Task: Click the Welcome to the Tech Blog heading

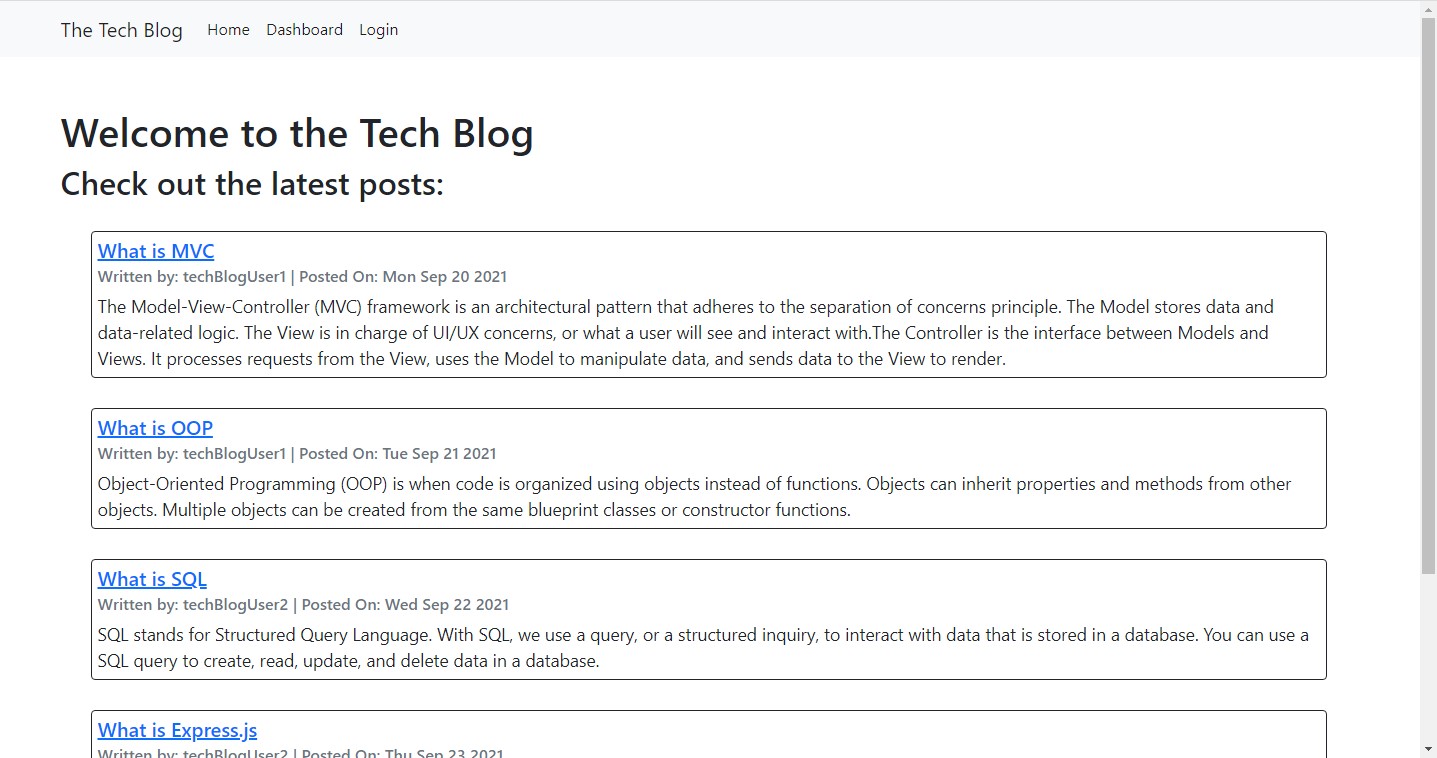Action: pos(297,133)
